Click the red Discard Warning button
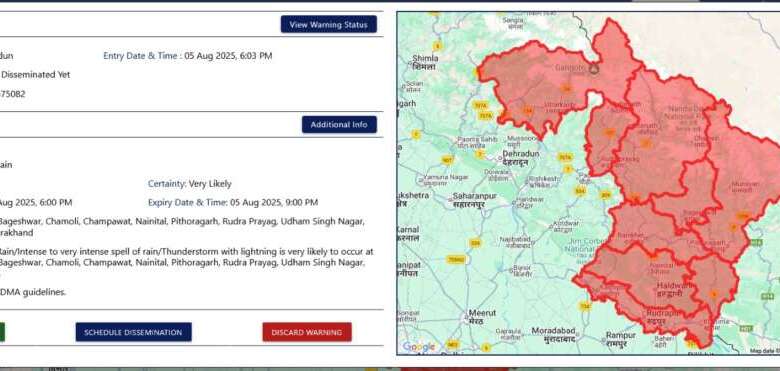The width and height of the screenshot is (780, 371). pos(307,332)
